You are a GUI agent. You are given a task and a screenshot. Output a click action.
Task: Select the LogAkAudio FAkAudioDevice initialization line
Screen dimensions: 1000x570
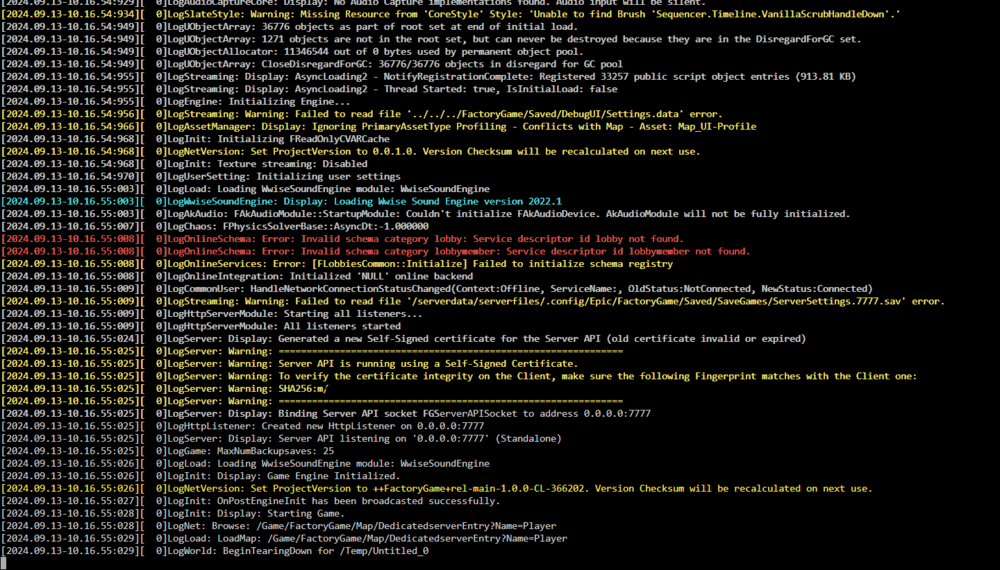pyautogui.click(x=426, y=214)
